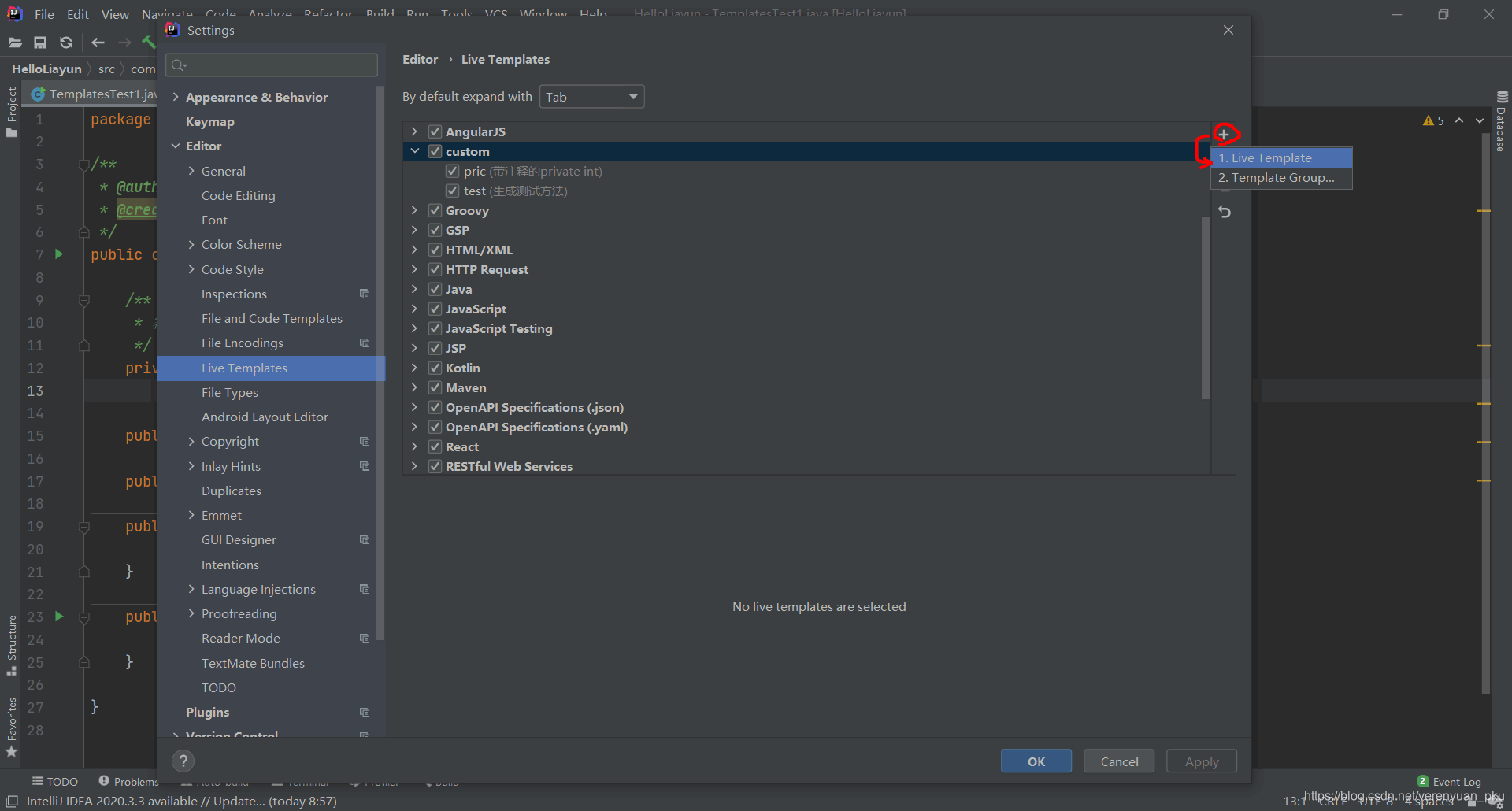The image size is (1512, 811).
Task: Click the Editor breadcrumb link
Action: 420,60
